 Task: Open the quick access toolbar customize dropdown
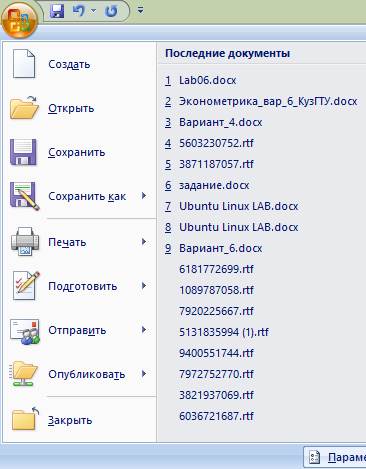click(x=141, y=11)
